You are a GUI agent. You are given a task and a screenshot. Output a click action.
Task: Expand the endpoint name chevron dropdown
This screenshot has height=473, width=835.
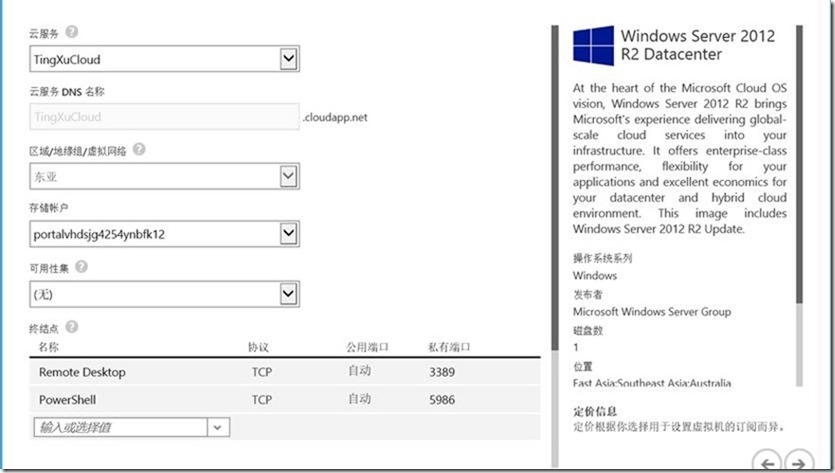pos(218,427)
